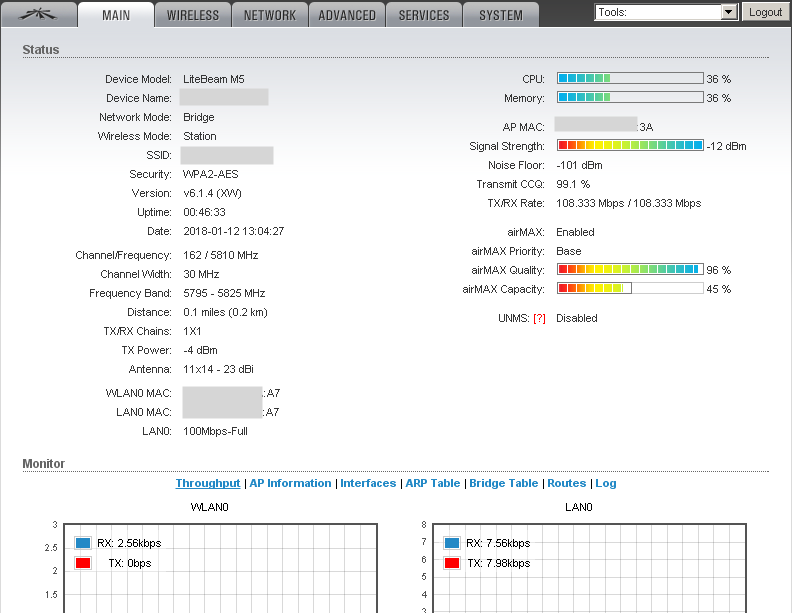Show the Interfaces monitor
This screenshot has height=613, width=792.
pos(368,483)
